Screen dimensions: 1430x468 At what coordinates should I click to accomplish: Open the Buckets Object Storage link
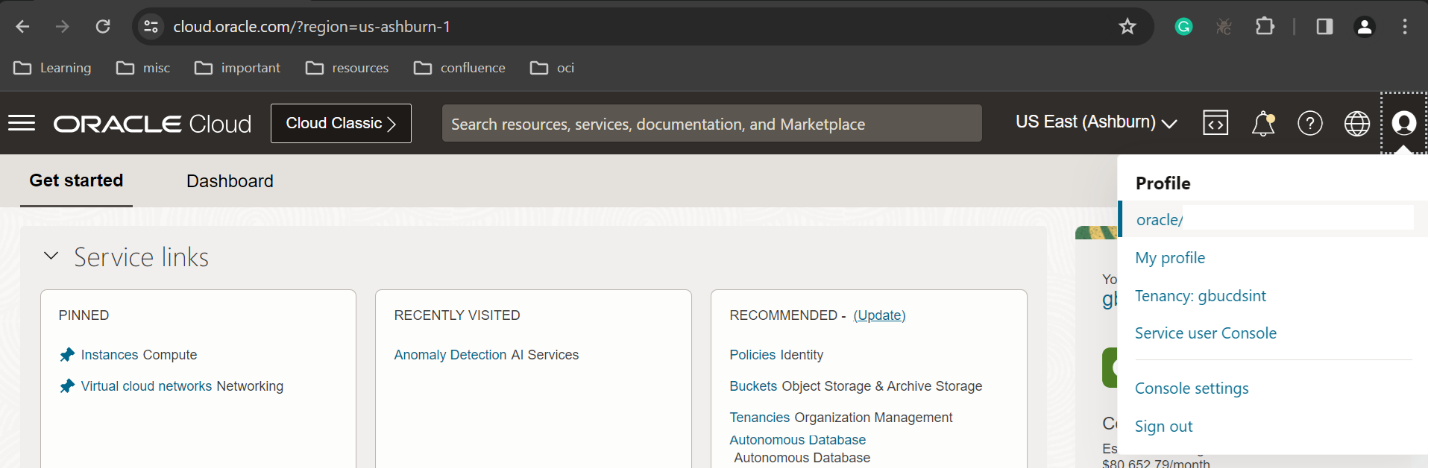(753, 386)
